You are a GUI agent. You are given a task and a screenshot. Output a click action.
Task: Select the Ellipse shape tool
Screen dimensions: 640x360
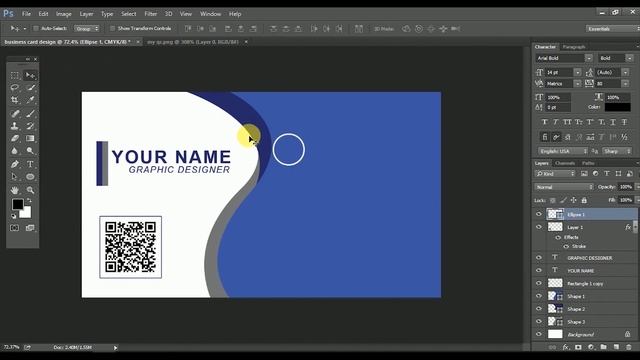point(30,177)
